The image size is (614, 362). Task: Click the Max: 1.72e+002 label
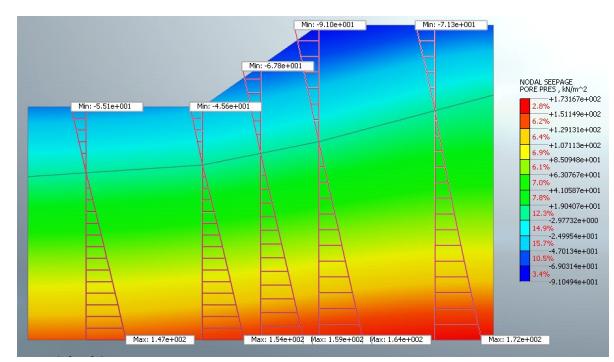point(515,340)
